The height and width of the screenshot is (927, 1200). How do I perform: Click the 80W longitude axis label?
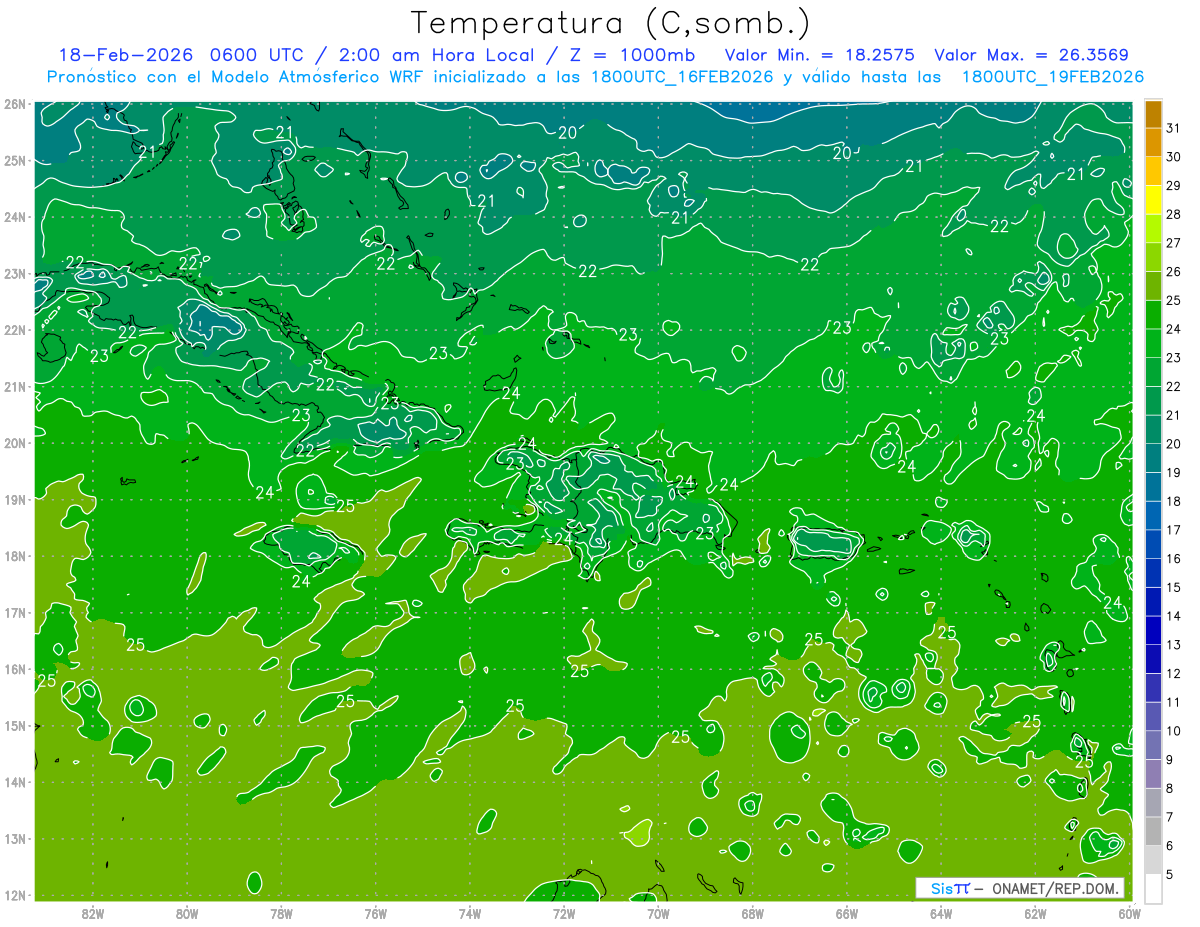(x=187, y=913)
